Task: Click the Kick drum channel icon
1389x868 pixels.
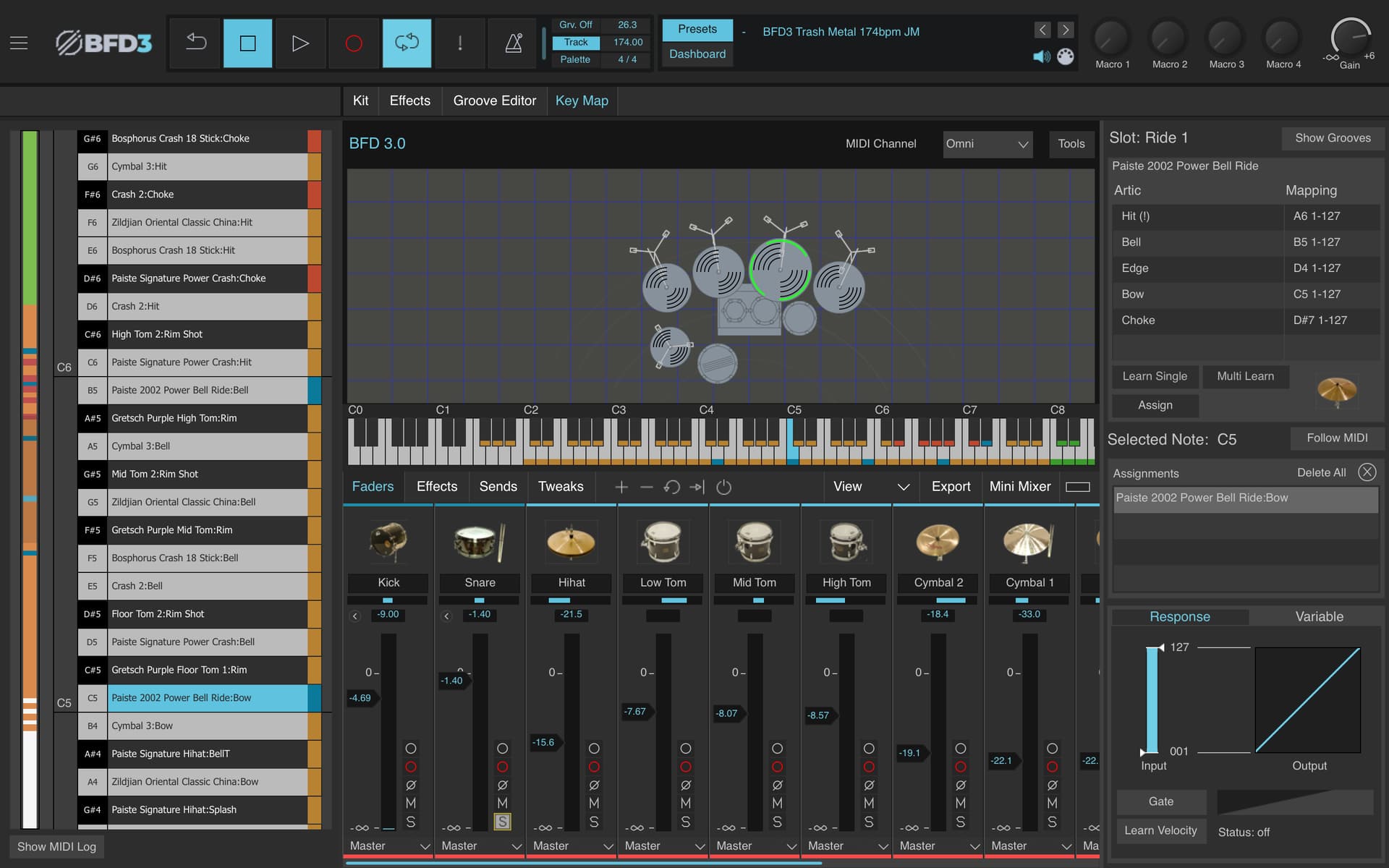Action: [x=388, y=542]
